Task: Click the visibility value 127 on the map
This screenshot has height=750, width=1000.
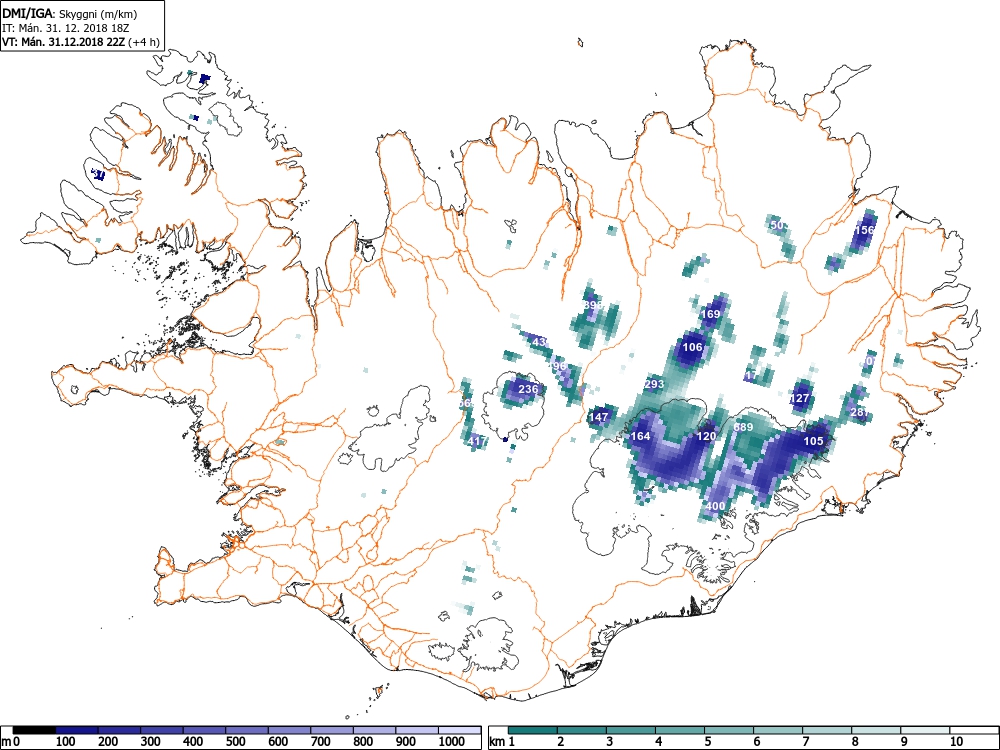Action: coord(800,398)
